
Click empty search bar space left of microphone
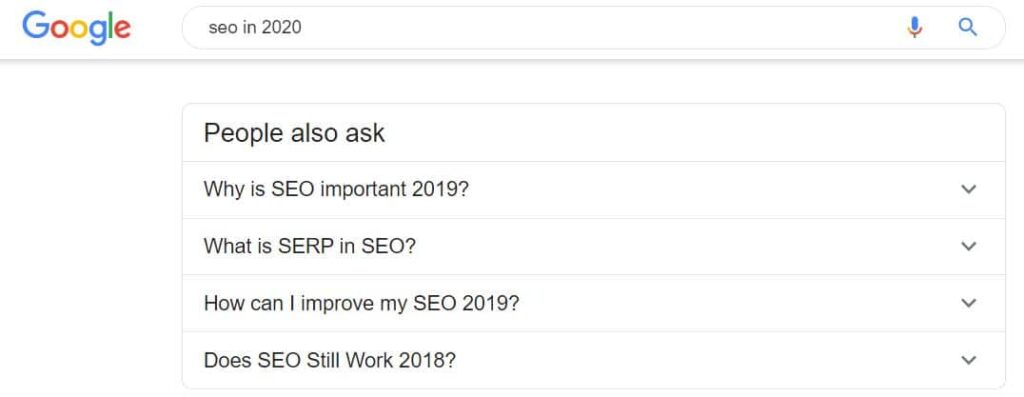(601, 27)
